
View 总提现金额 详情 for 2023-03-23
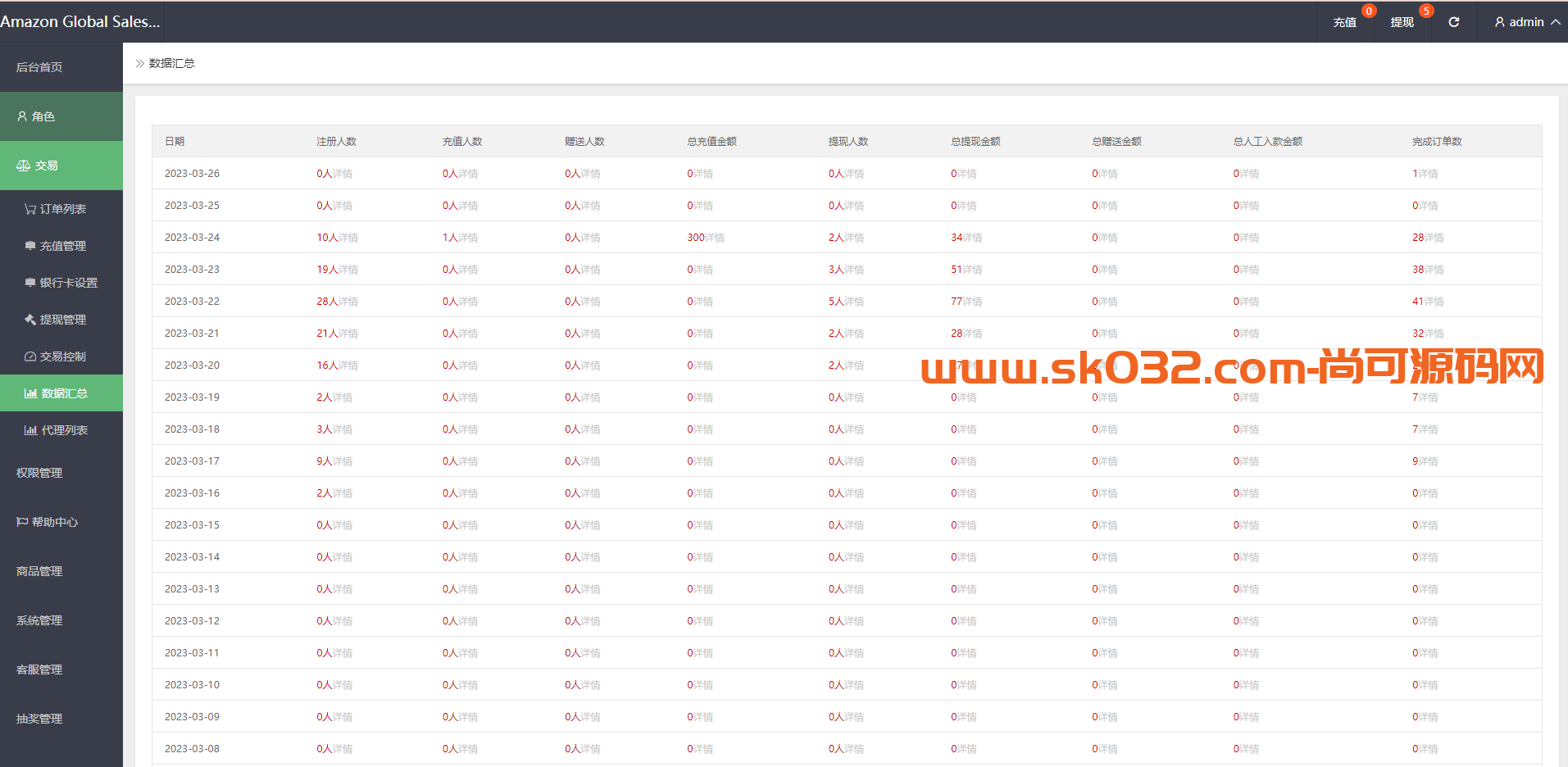coord(972,270)
